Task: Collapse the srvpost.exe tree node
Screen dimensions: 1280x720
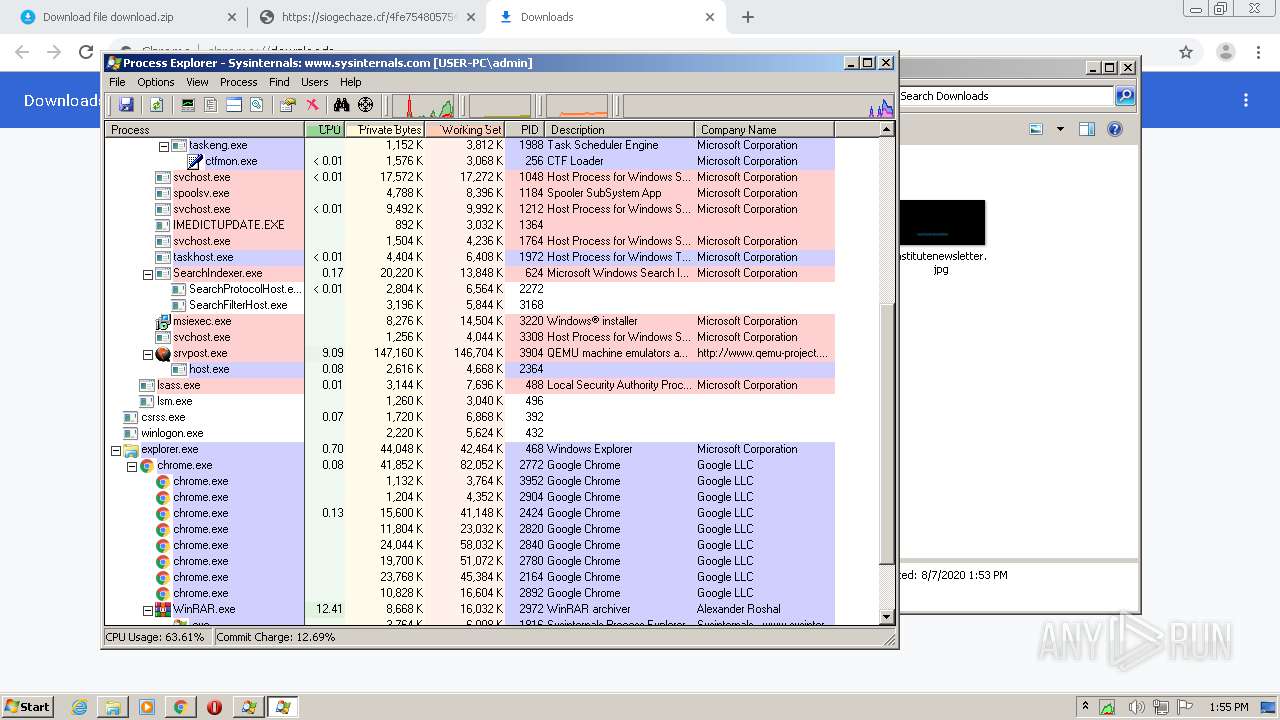Action: (x=148, y=354)
